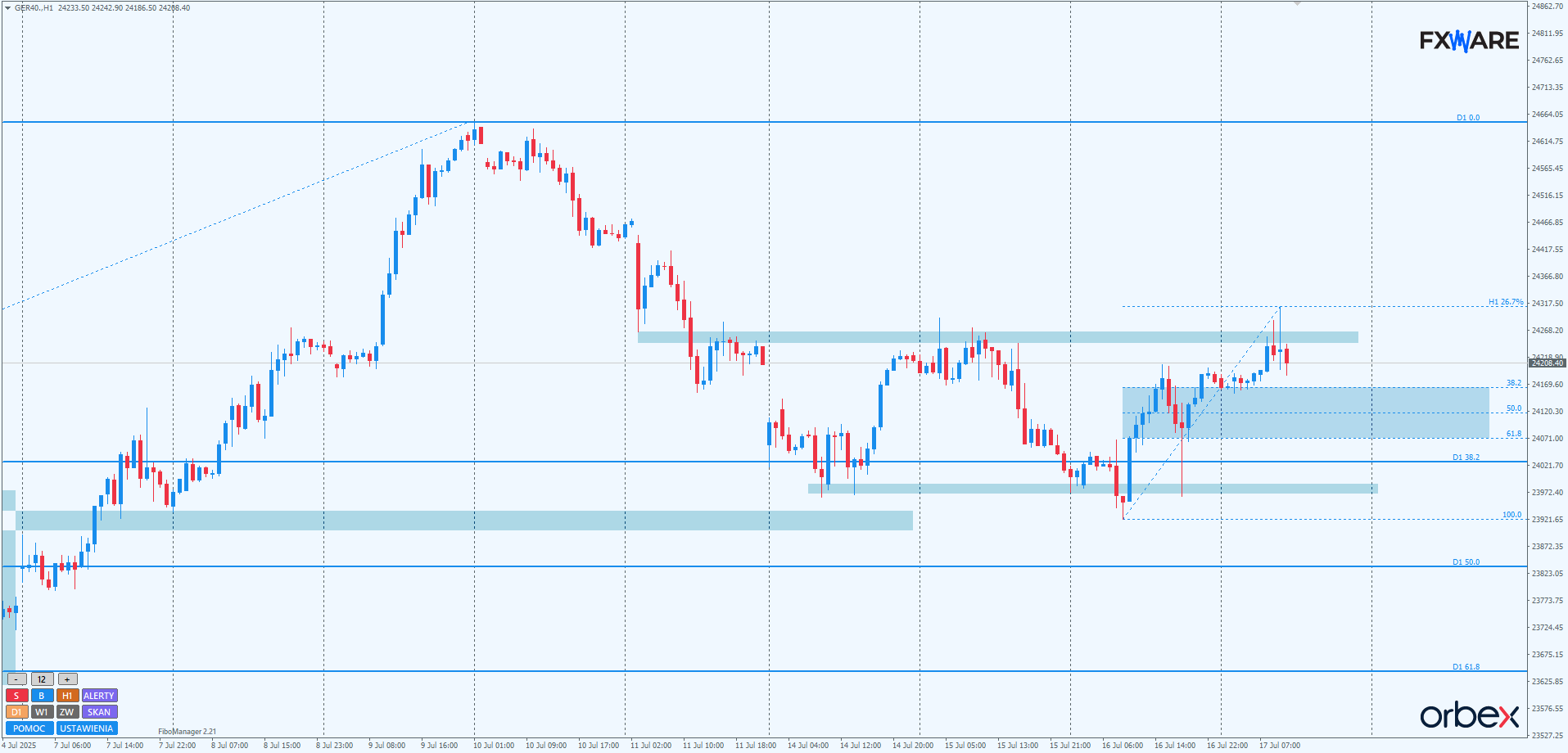Screen dimensions: 1568x753
Task: Open the ALERTY panel
Action: pyautogui.click(x=99, y=696)
